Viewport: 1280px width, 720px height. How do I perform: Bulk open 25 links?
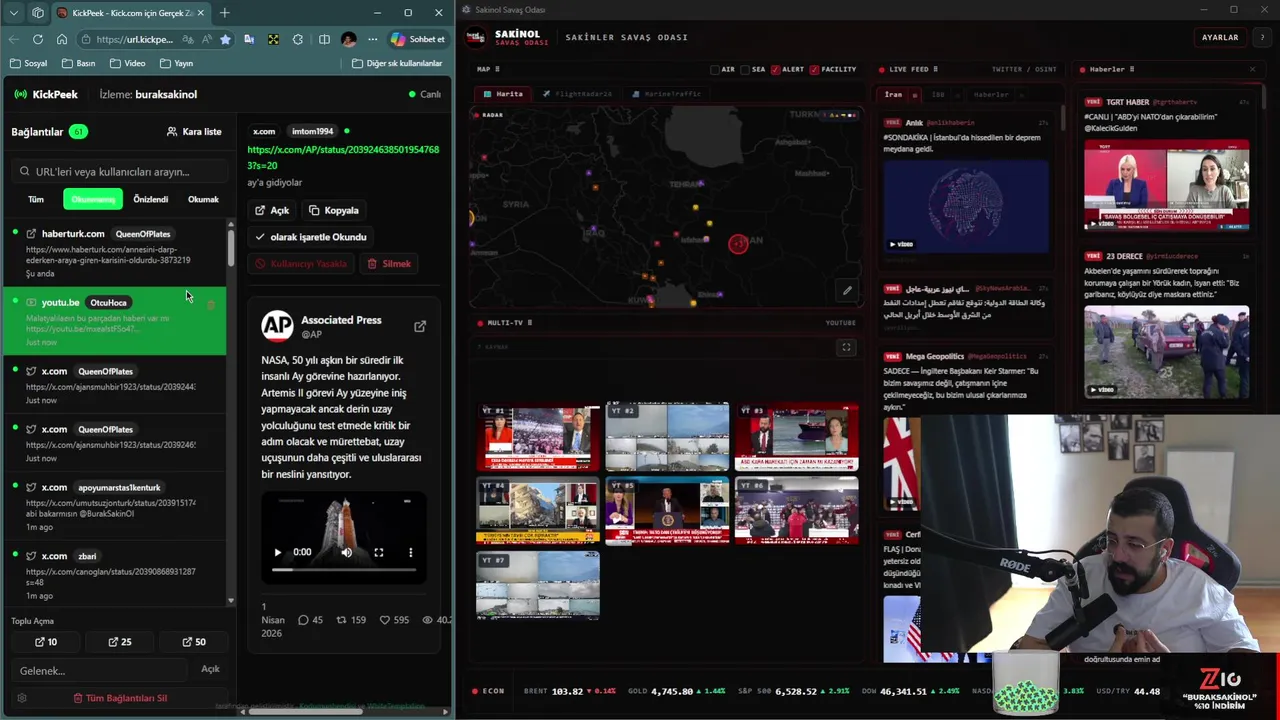pyautogui.click(x=120, y=642)
